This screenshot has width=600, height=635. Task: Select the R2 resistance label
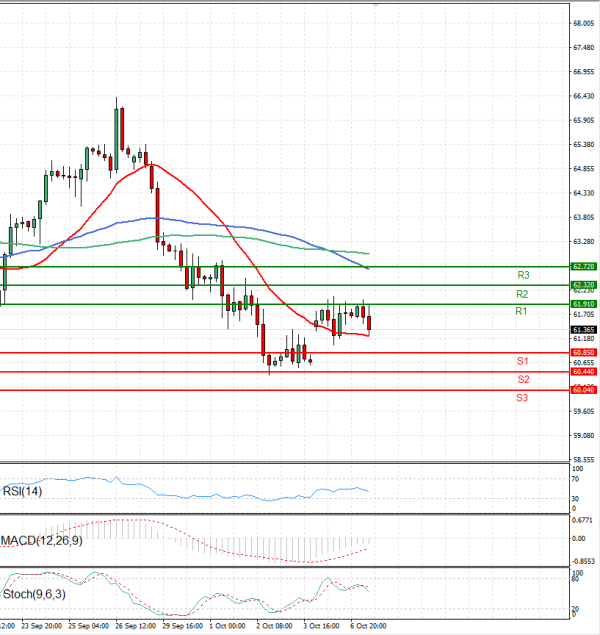tap(522, 294)
